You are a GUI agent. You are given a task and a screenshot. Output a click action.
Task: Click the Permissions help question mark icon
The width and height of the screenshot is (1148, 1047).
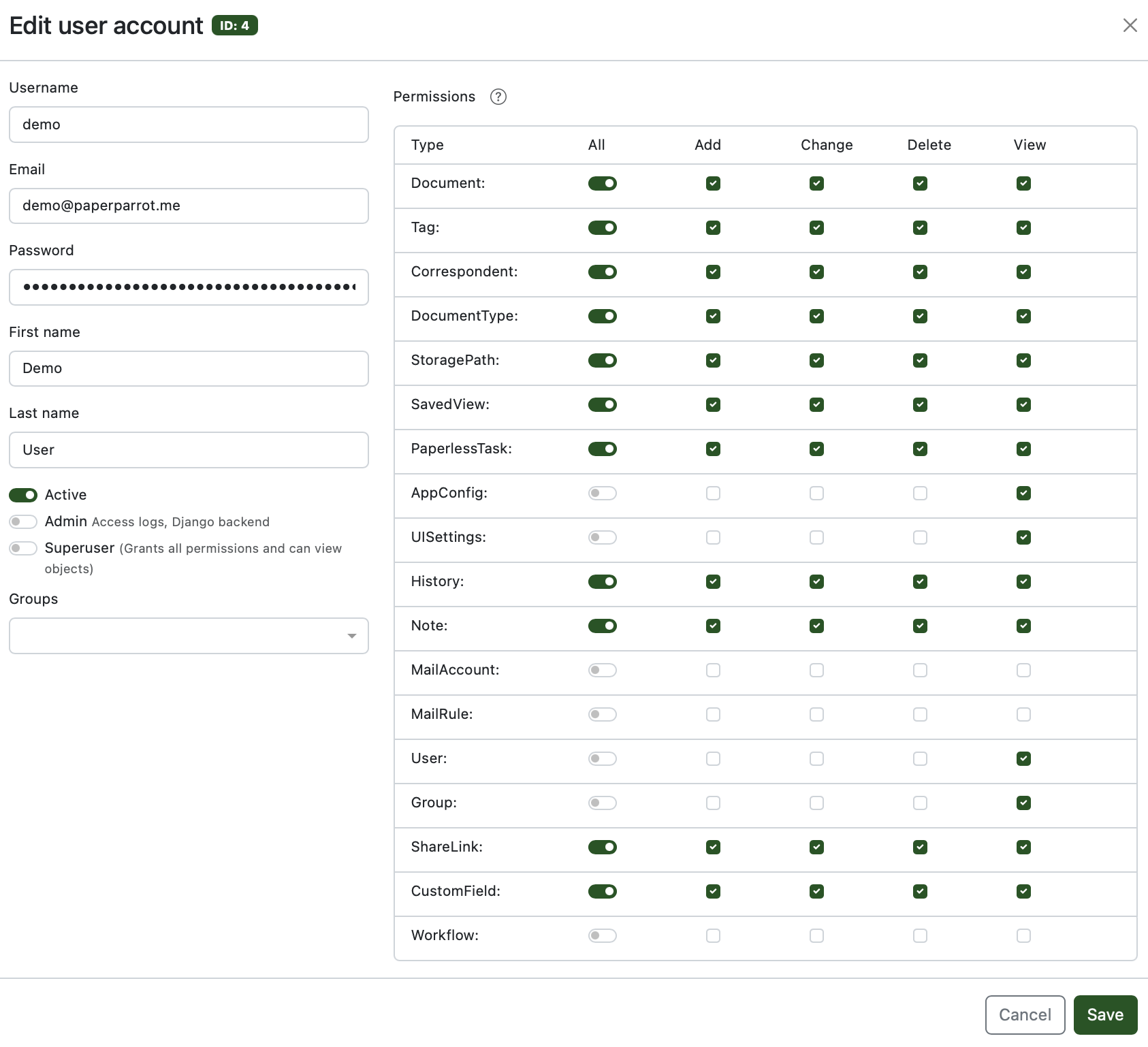tap(498, 97)
